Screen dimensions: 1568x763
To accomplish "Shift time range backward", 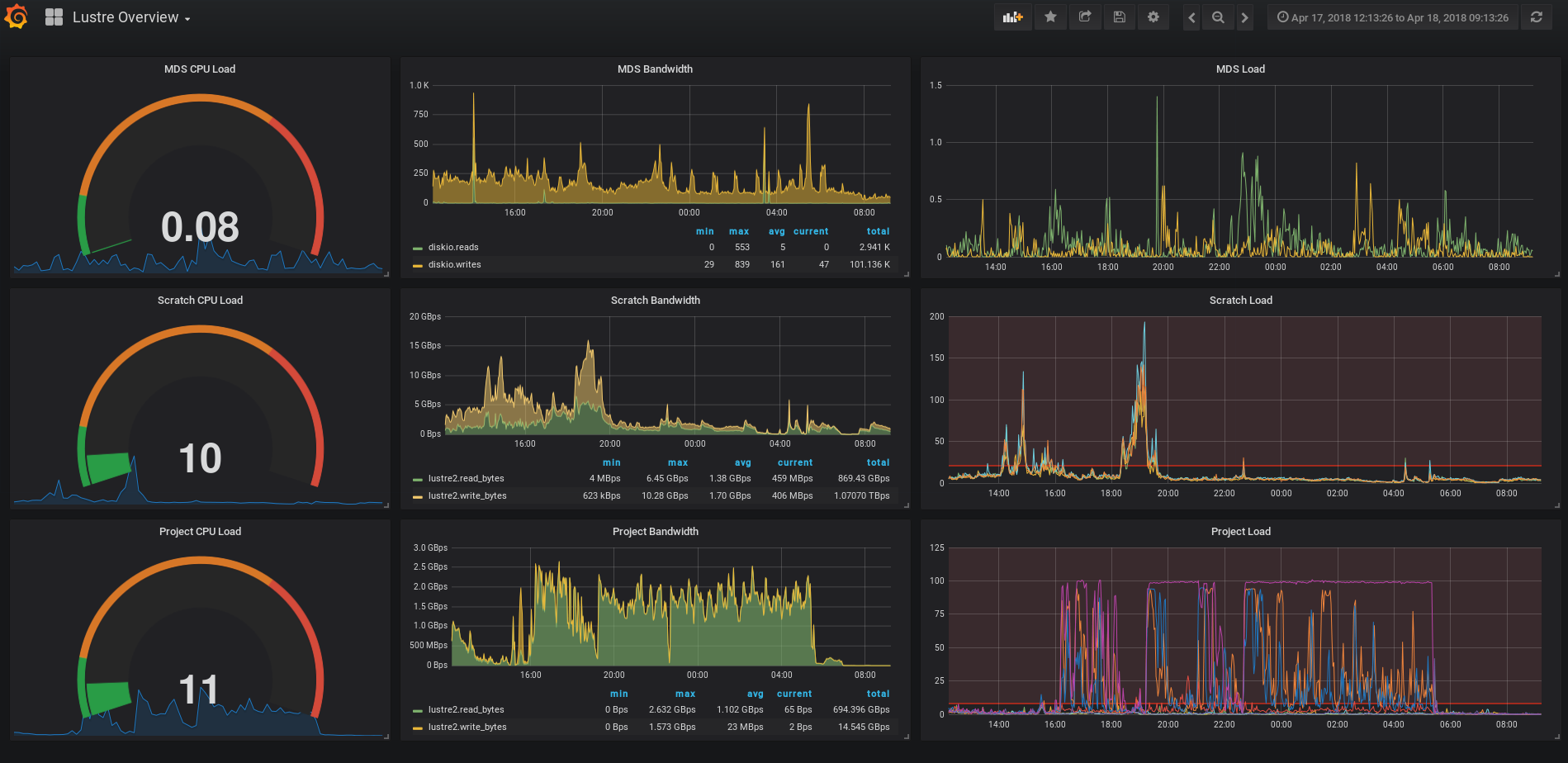I will [x=1191, y=17].
